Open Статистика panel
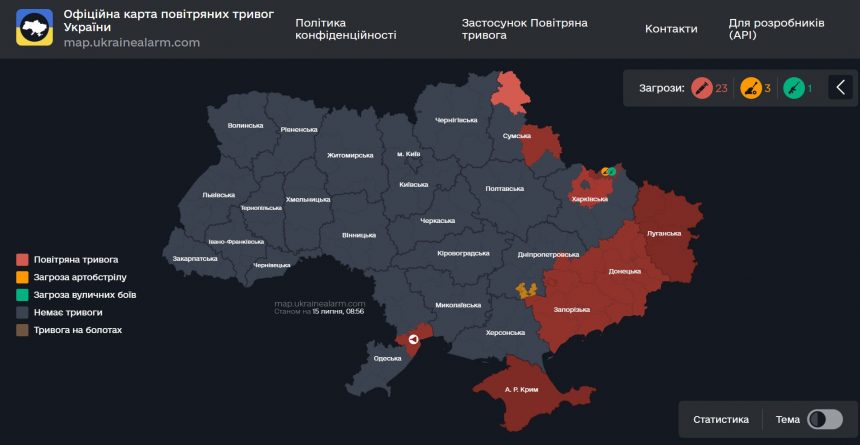 coord(721,420)
